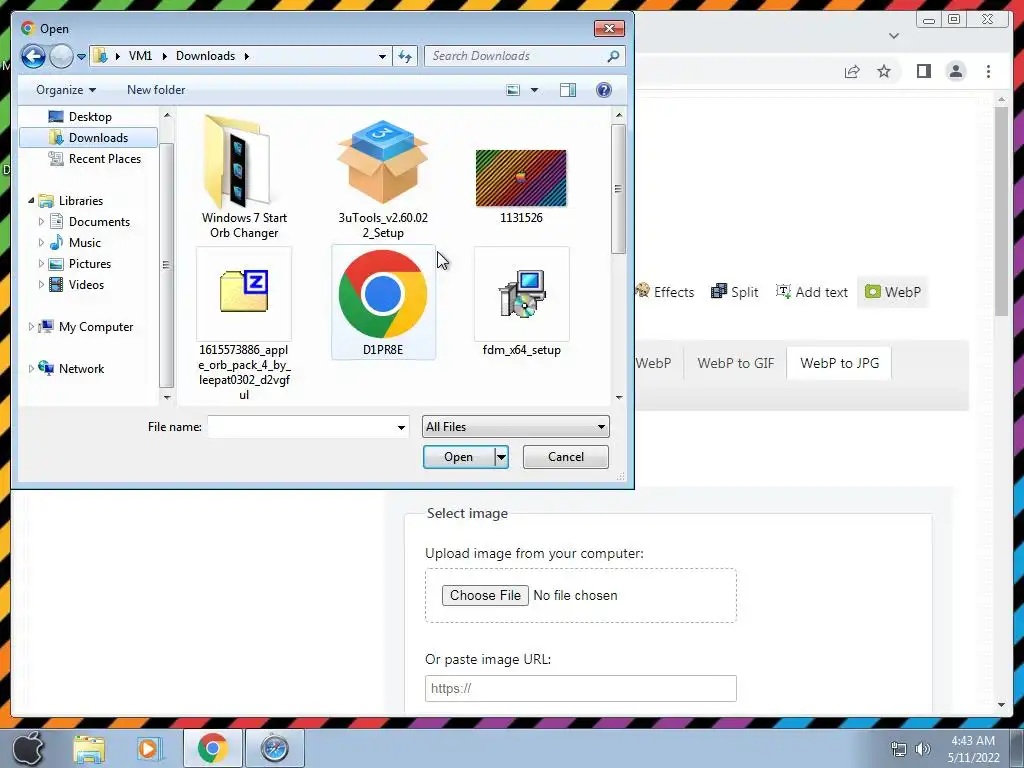1024x768 pixels.
Task: Bookmark this page with the star icon
Action: (884, 71)
